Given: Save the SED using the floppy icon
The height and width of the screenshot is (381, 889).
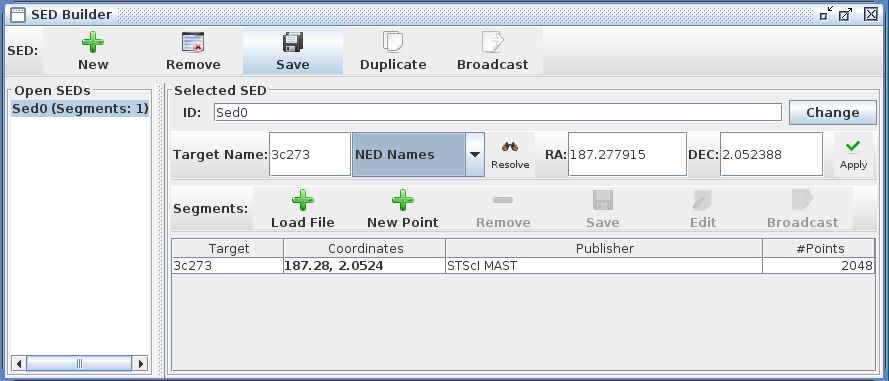Looking at the screenshot, I should click(293, 51).
